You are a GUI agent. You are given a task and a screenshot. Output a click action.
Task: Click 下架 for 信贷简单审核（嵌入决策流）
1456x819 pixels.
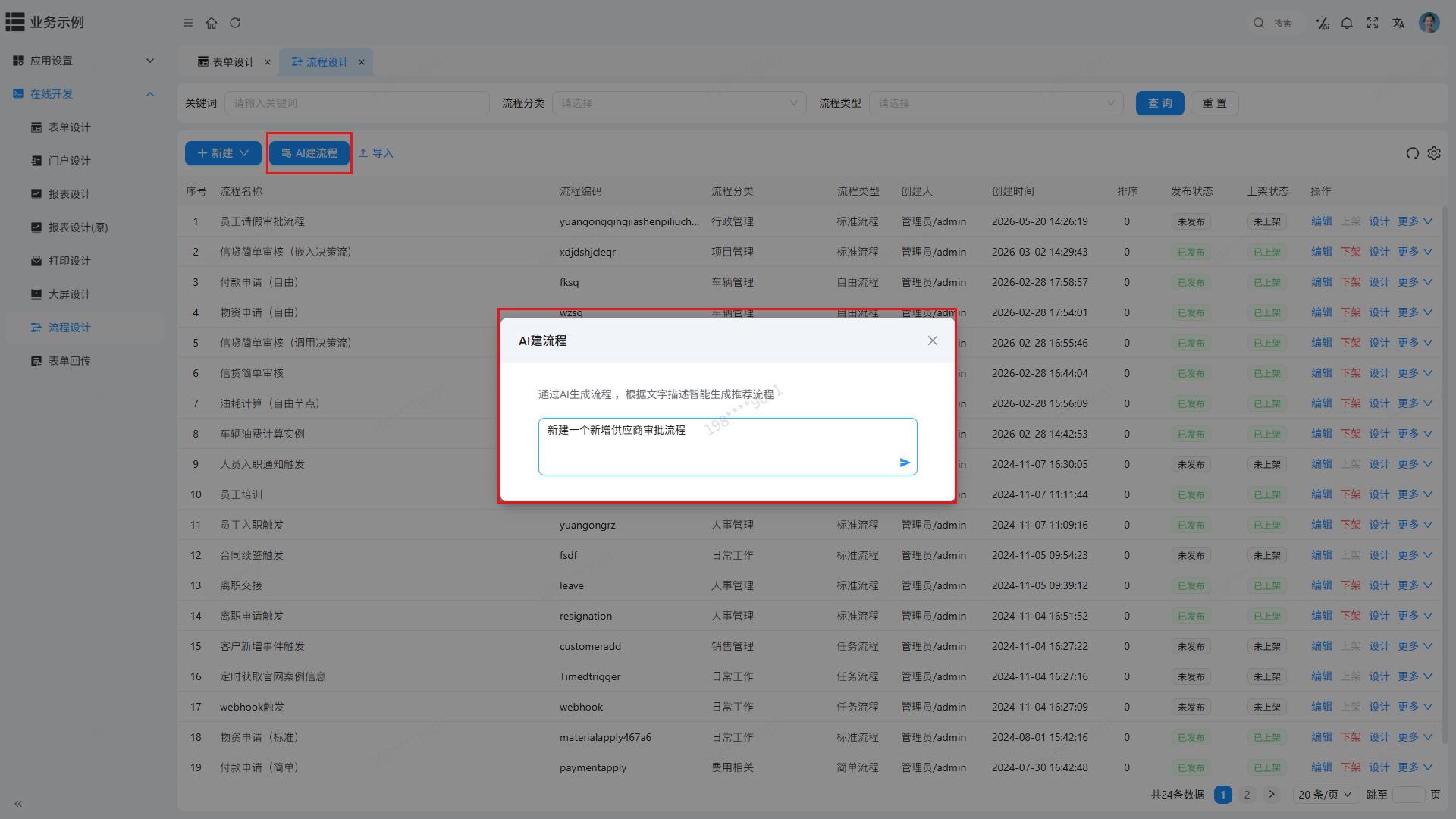pos(1351,252)
